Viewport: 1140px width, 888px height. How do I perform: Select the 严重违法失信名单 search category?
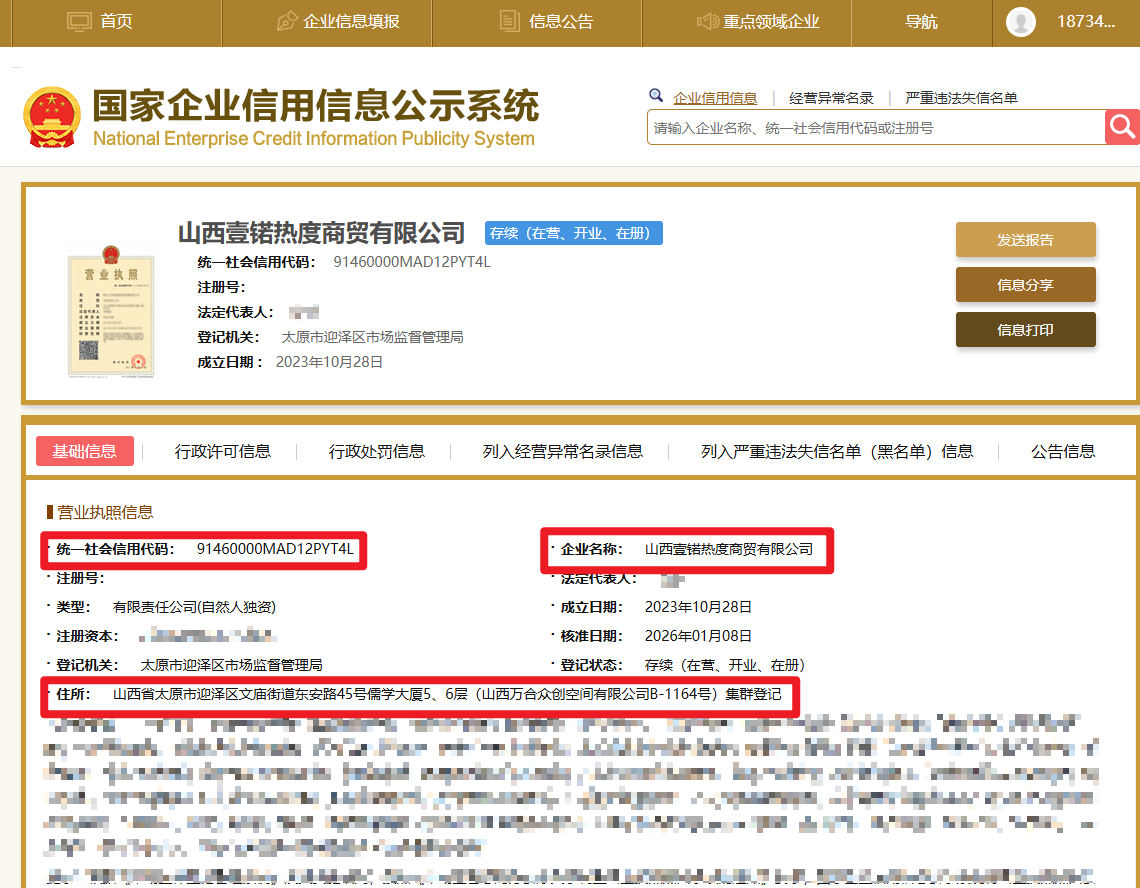pyautogui.click(x=961, y=98)
